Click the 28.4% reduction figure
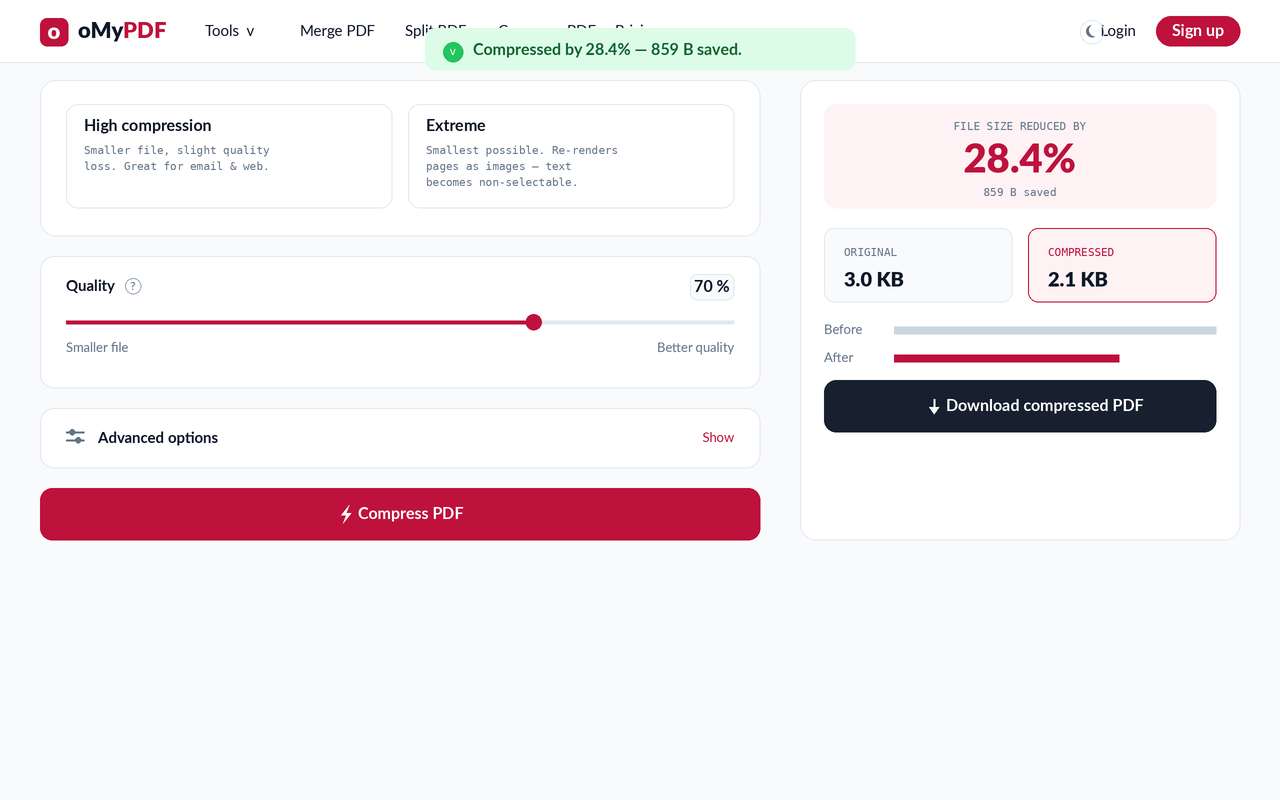Image resolution: width=1280 pixels, height=800 pixels. 1020,158
